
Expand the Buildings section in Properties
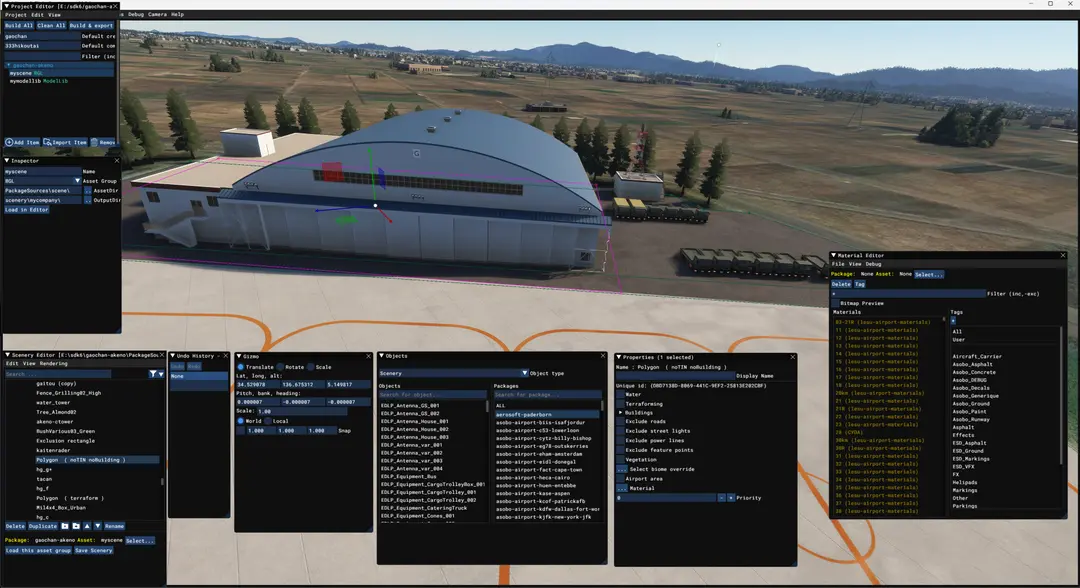(x=621, y=412)
